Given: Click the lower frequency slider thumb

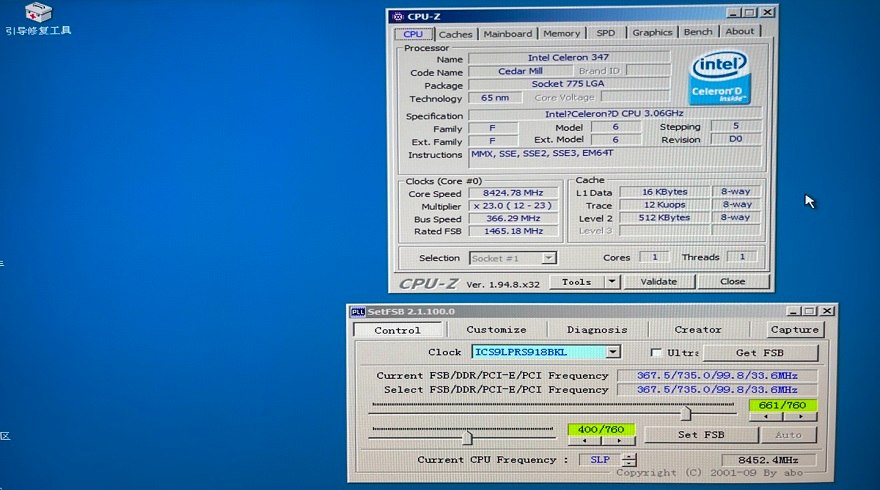Looking at the screenshot, I should point(467,437).
